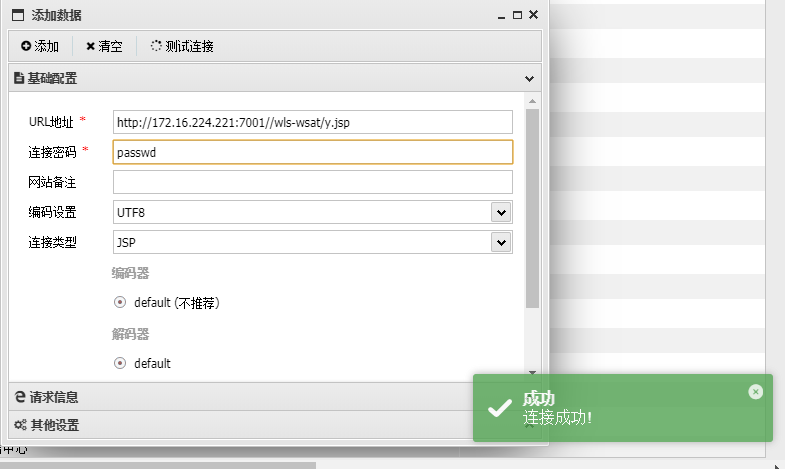Open the 编码设置 UTF8 dropdown

tap(501, 212)
